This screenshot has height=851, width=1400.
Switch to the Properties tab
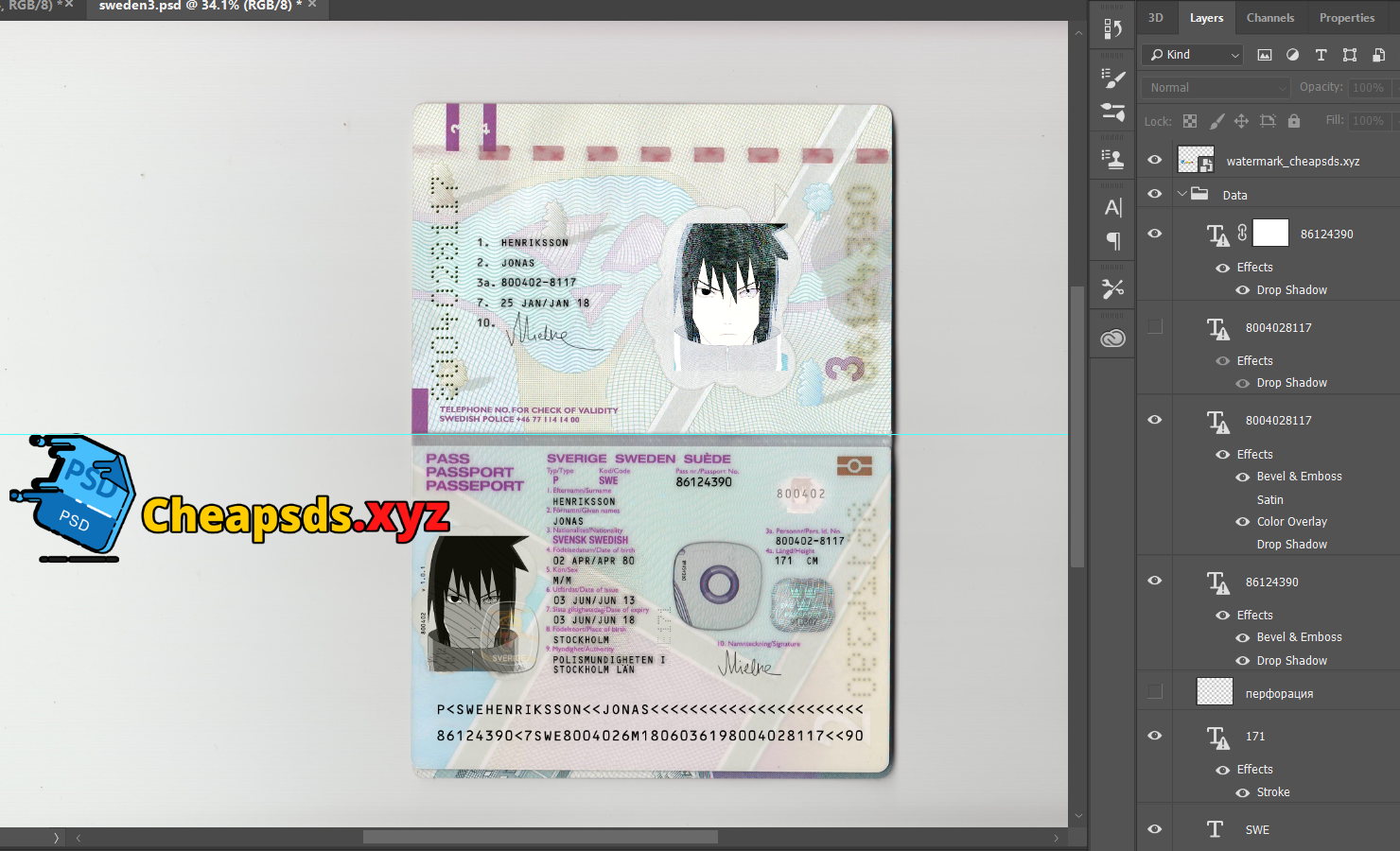[x=1346, y=18]
